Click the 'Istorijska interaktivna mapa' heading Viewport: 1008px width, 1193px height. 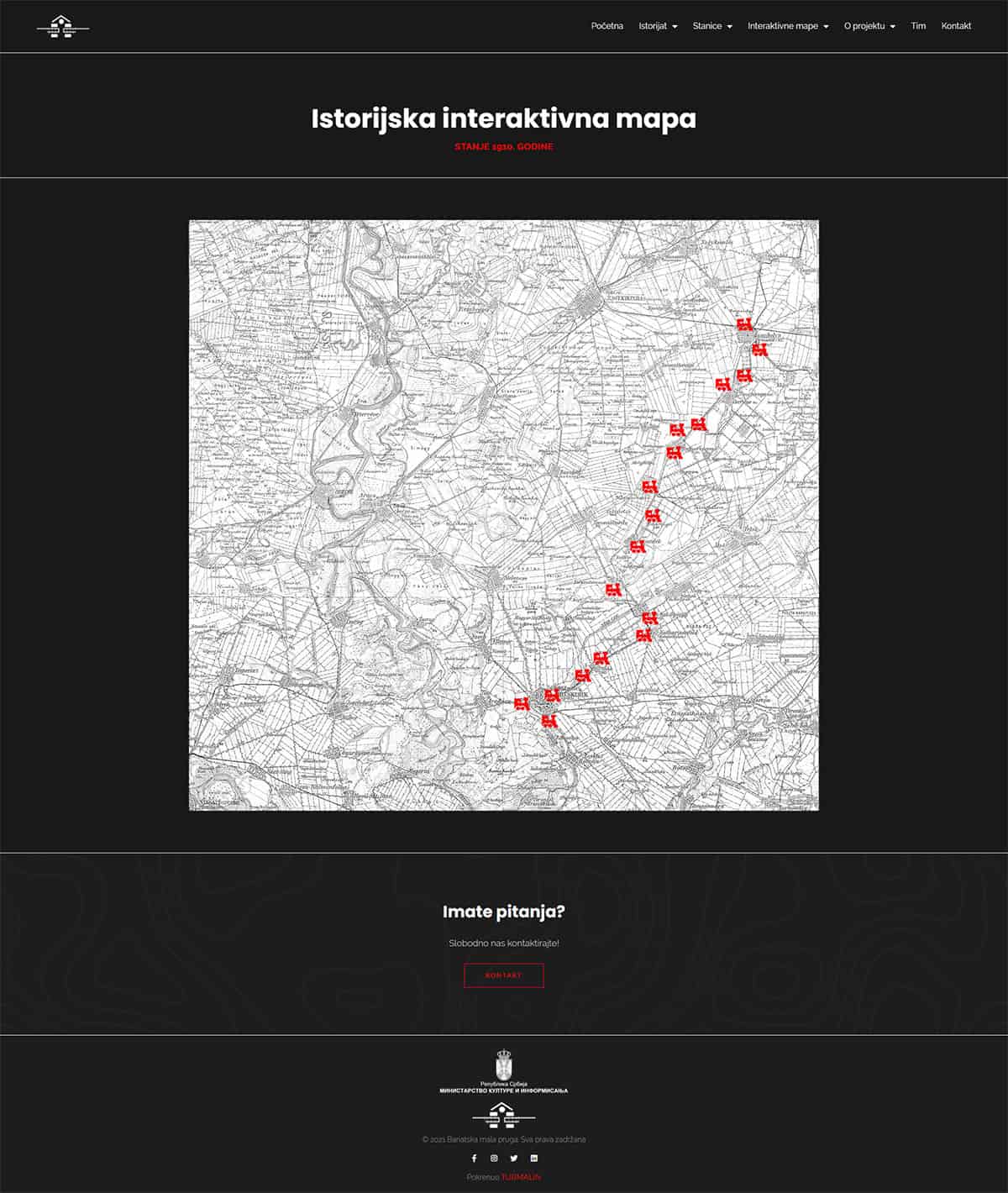(504, 118)
